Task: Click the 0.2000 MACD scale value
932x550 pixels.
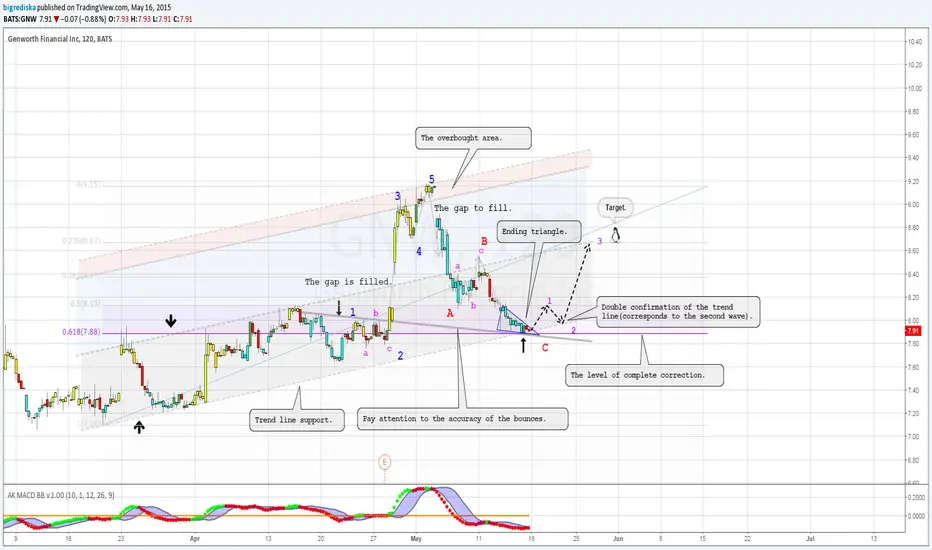Action: pyautogui.click(x=918, y=497)
